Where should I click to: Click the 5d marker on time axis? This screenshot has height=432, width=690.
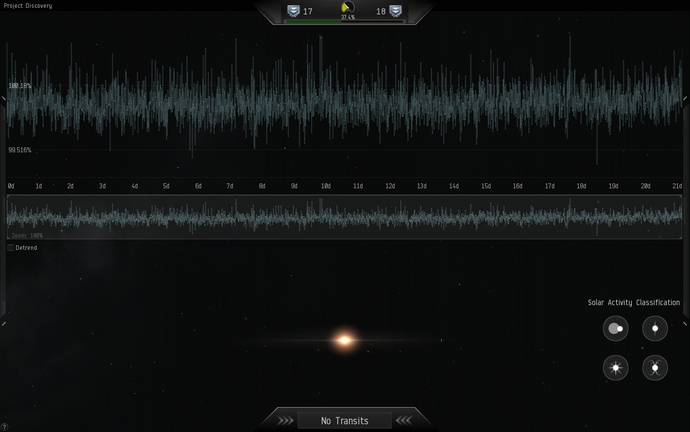tap(166, 186)
